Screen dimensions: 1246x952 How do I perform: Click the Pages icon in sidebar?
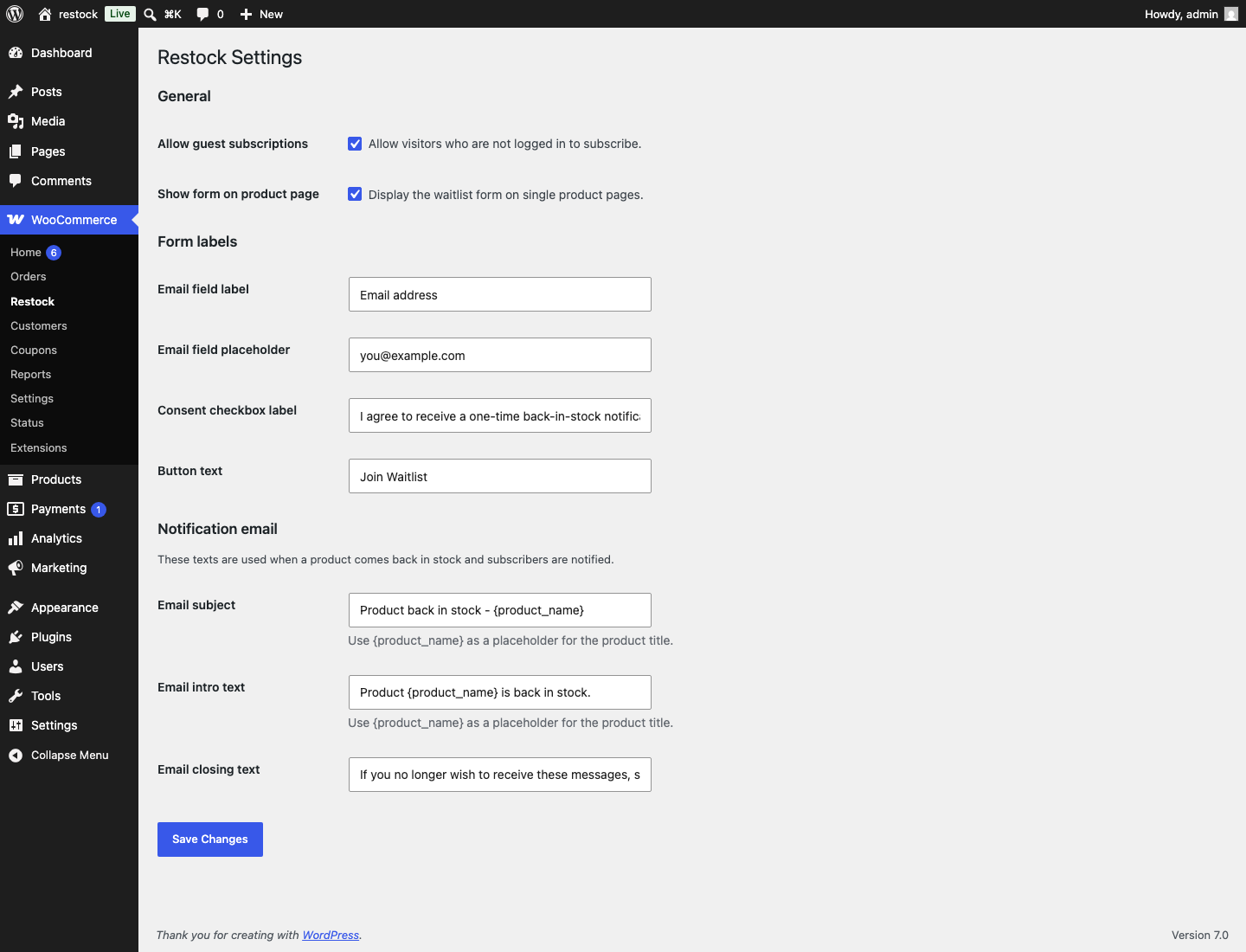tap(16, 151)
